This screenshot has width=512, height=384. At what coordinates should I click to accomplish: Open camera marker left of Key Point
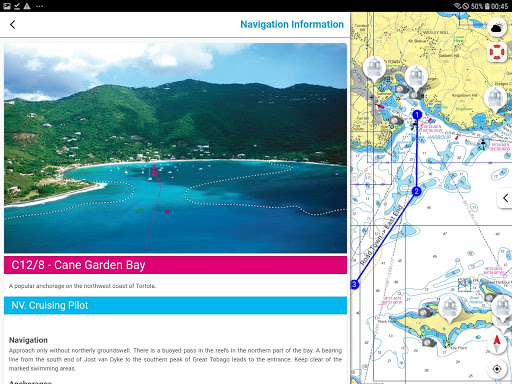click(429, 342)
